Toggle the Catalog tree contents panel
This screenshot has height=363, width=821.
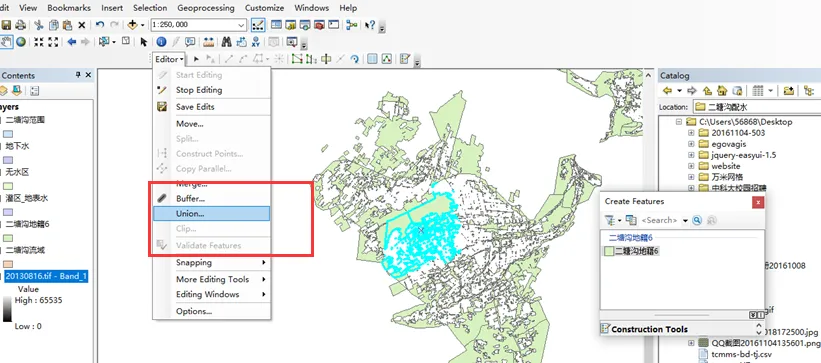[x=809, y=91]
